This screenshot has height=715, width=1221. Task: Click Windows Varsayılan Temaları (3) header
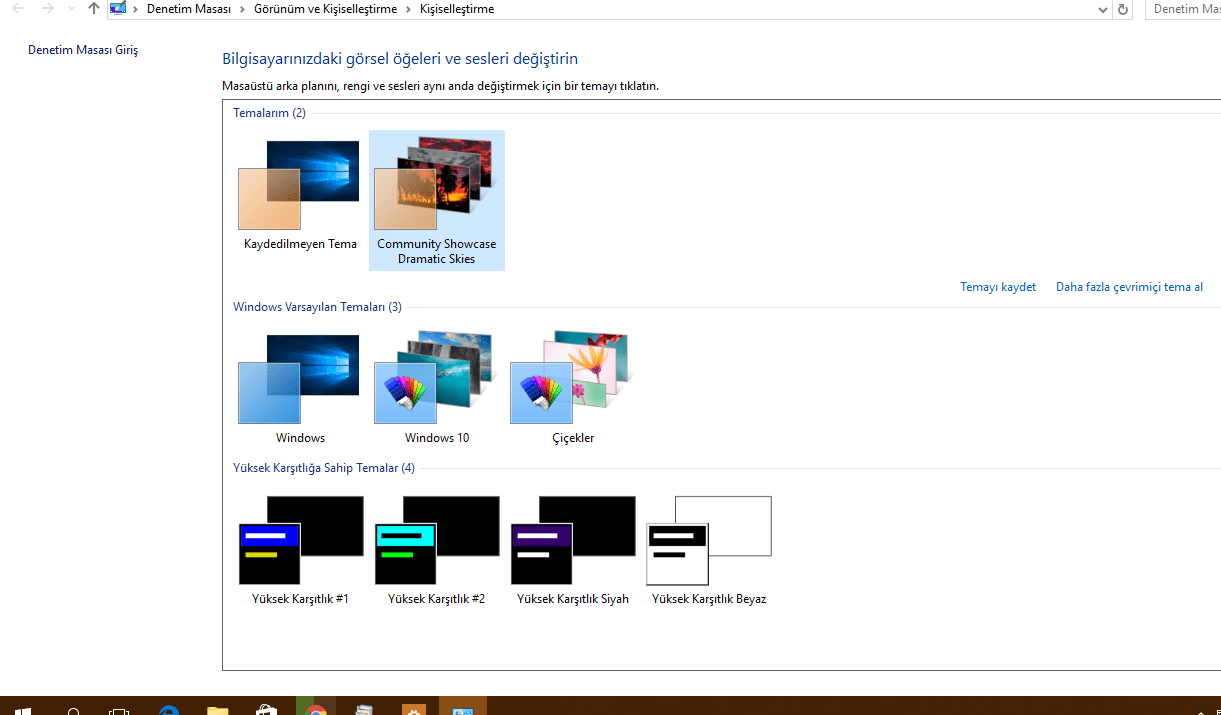point(317,307)
